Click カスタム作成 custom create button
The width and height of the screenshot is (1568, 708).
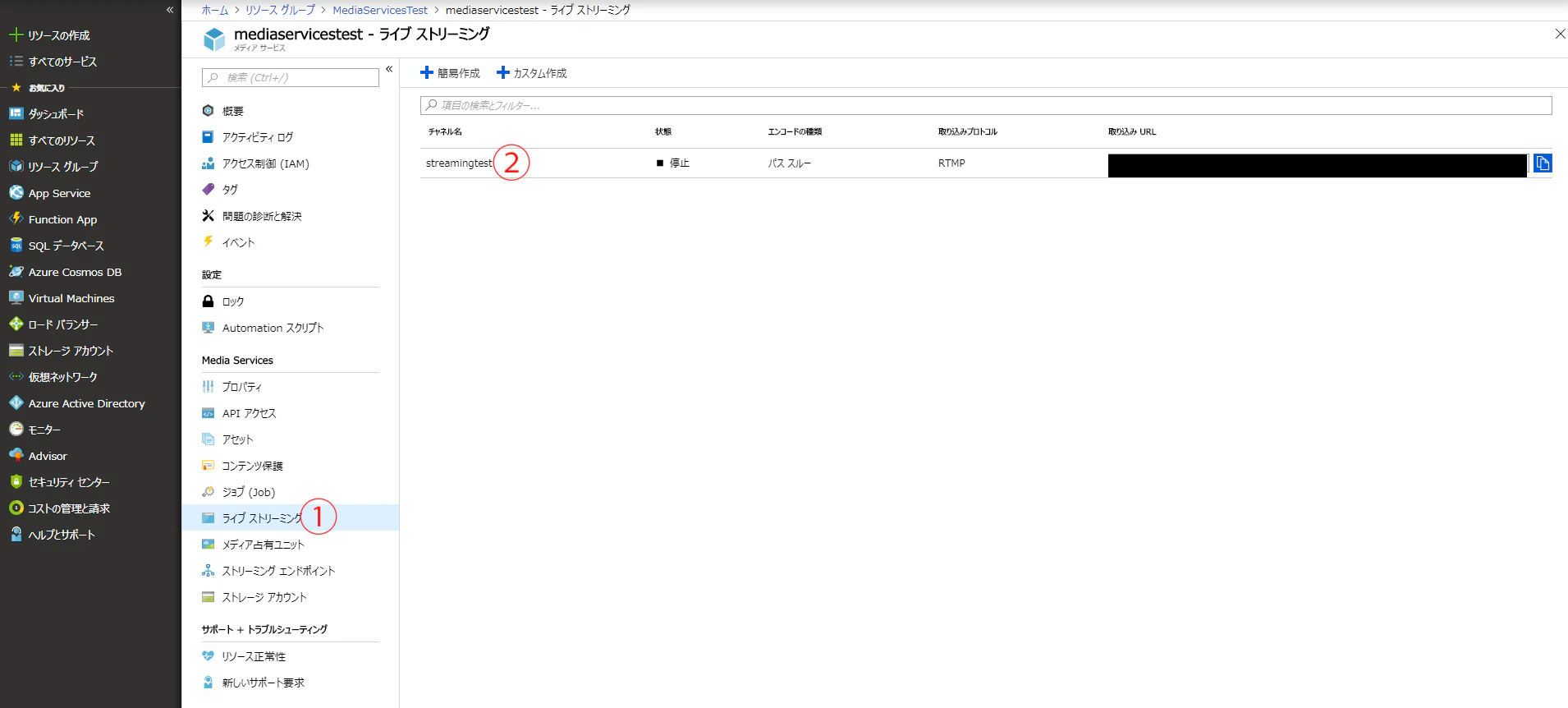point(532,73)
